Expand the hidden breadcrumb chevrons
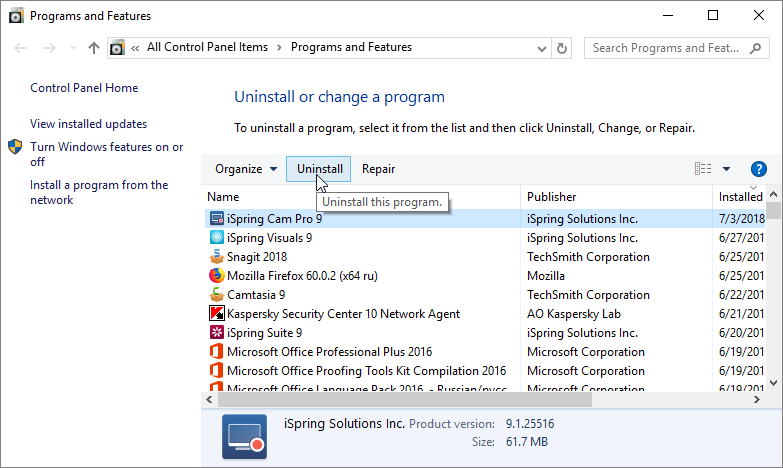783x468 pixels. tap(135, 48)
